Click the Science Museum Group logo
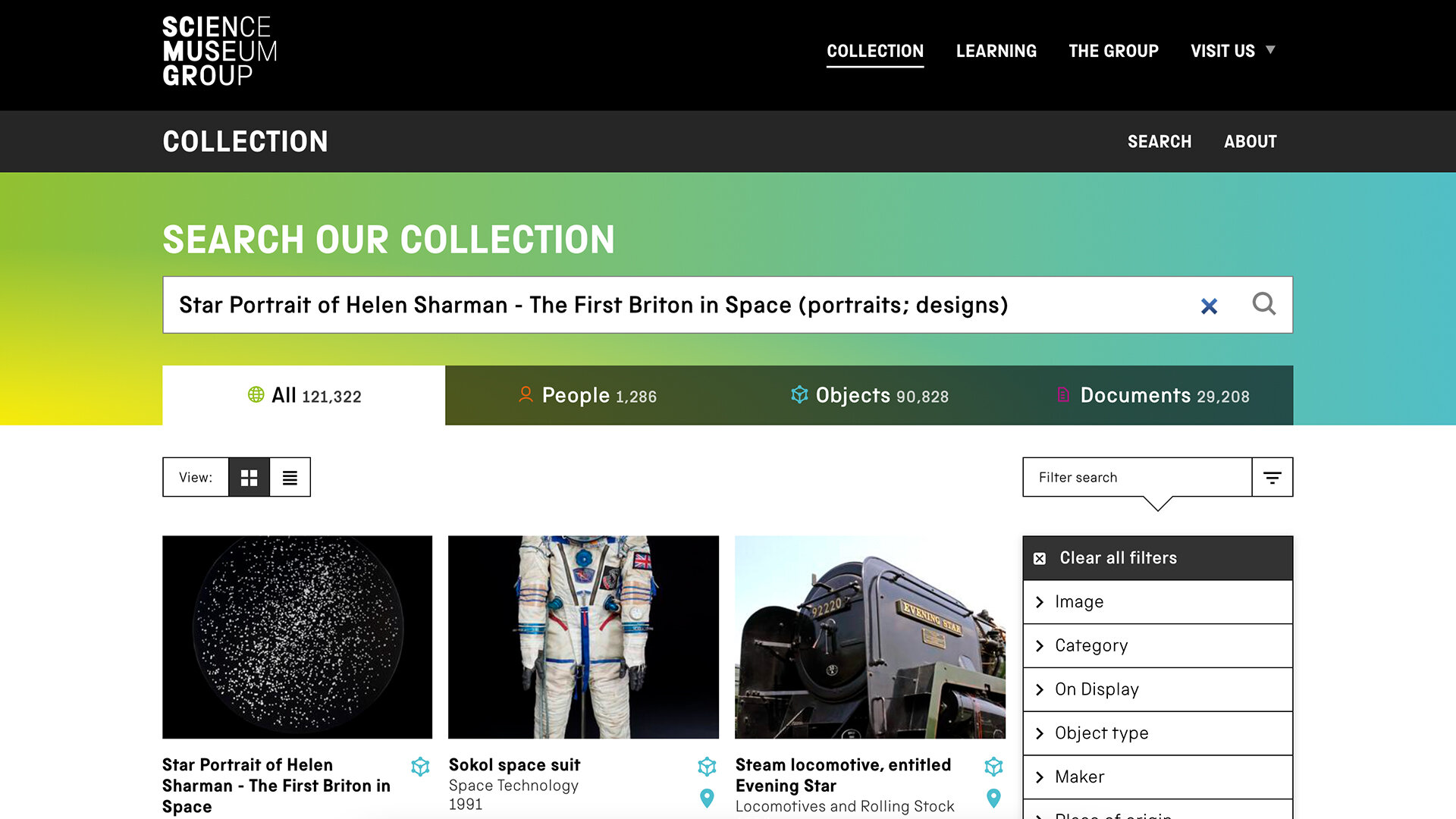 (219, 51)
